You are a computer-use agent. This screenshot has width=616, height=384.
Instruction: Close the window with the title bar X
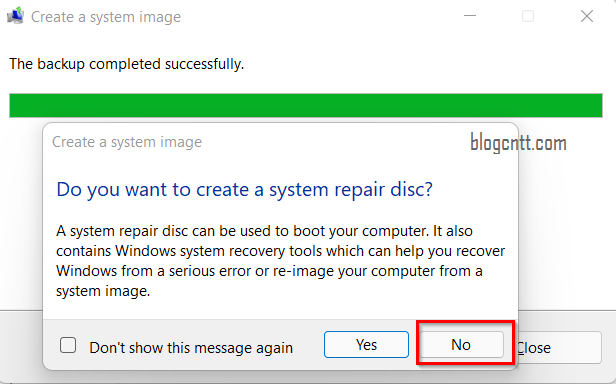point(587,16)
